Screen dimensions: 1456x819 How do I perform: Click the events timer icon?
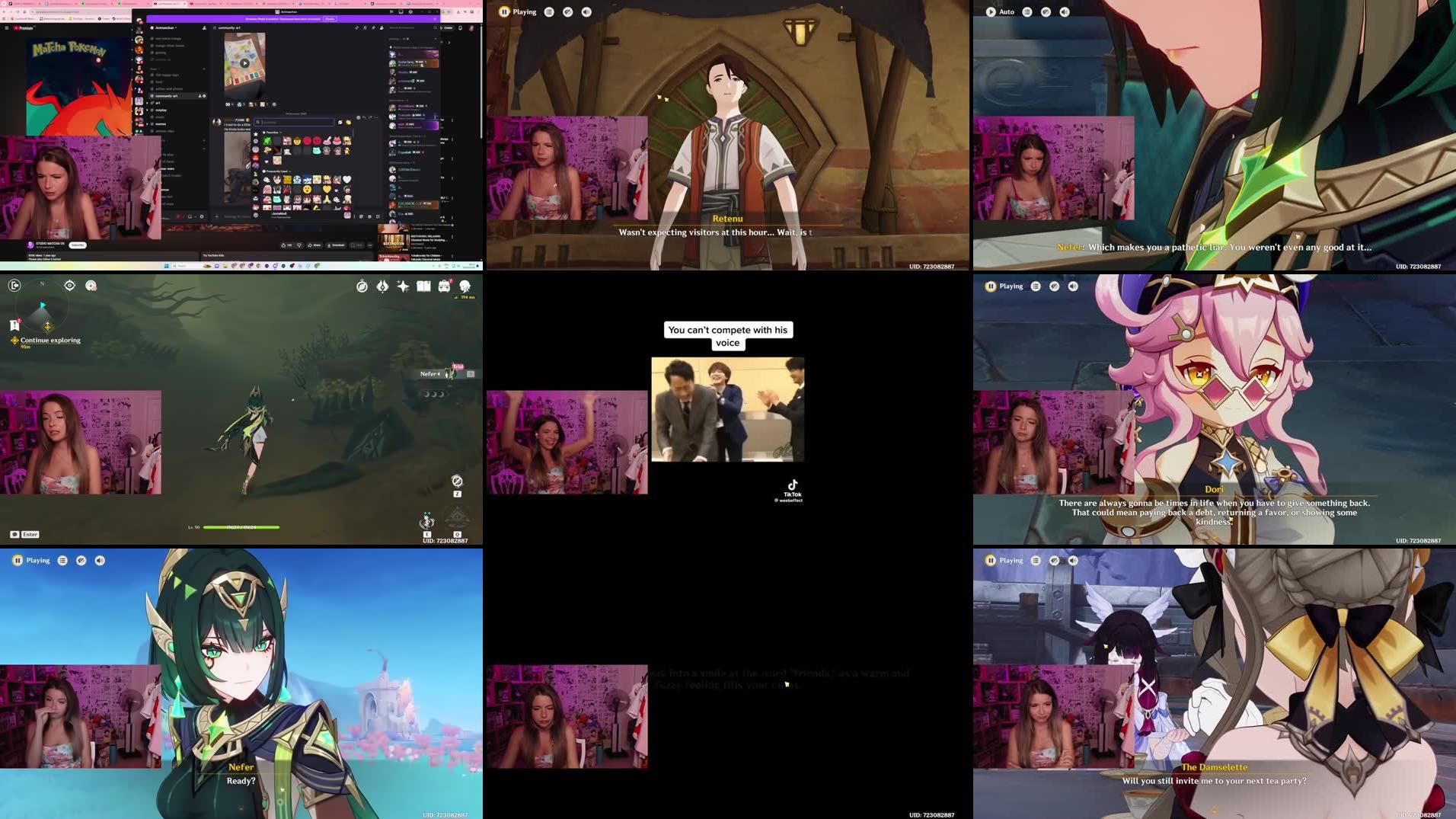pos(361,286)
